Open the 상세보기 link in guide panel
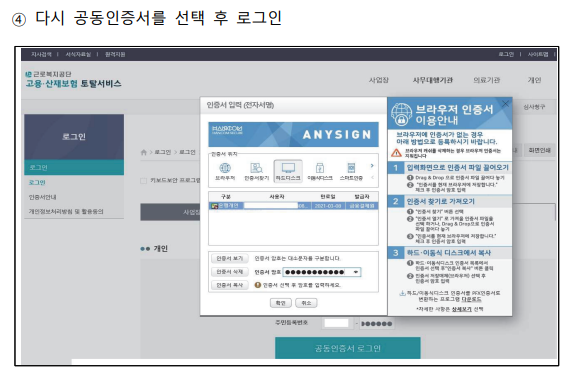The height and width of the screenshot is (378, 568). point(462,309)
